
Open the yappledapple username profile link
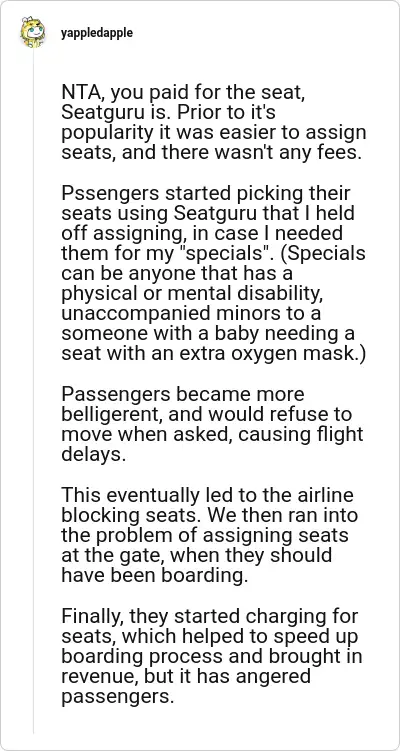tap(97, 34)
